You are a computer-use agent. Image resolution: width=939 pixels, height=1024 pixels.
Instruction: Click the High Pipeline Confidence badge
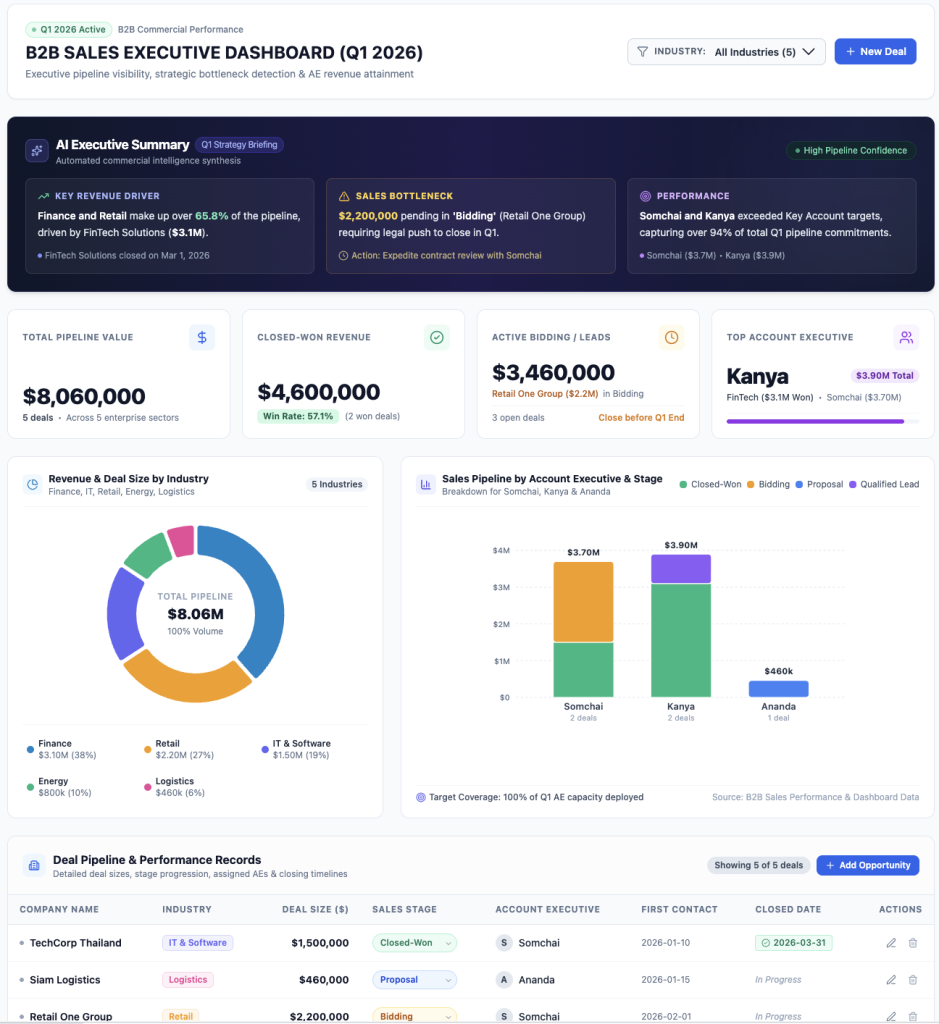pos(851,150)
